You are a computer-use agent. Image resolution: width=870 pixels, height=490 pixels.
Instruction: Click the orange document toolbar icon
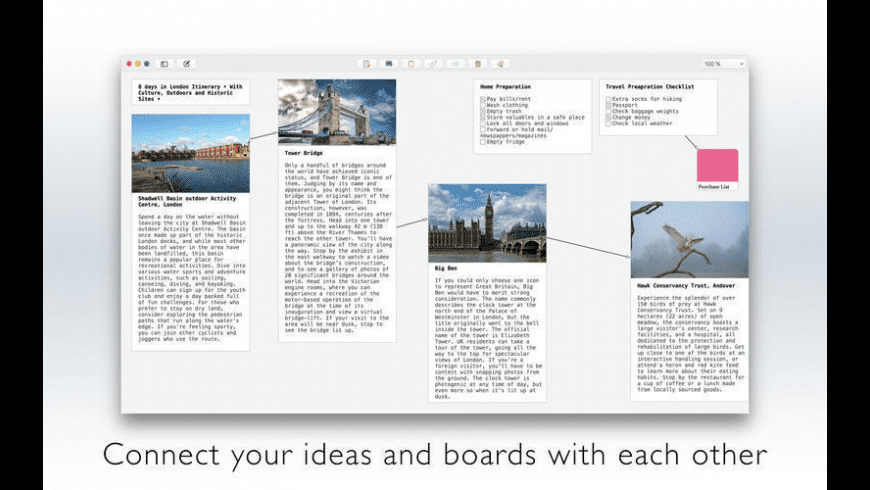(478, 64)
